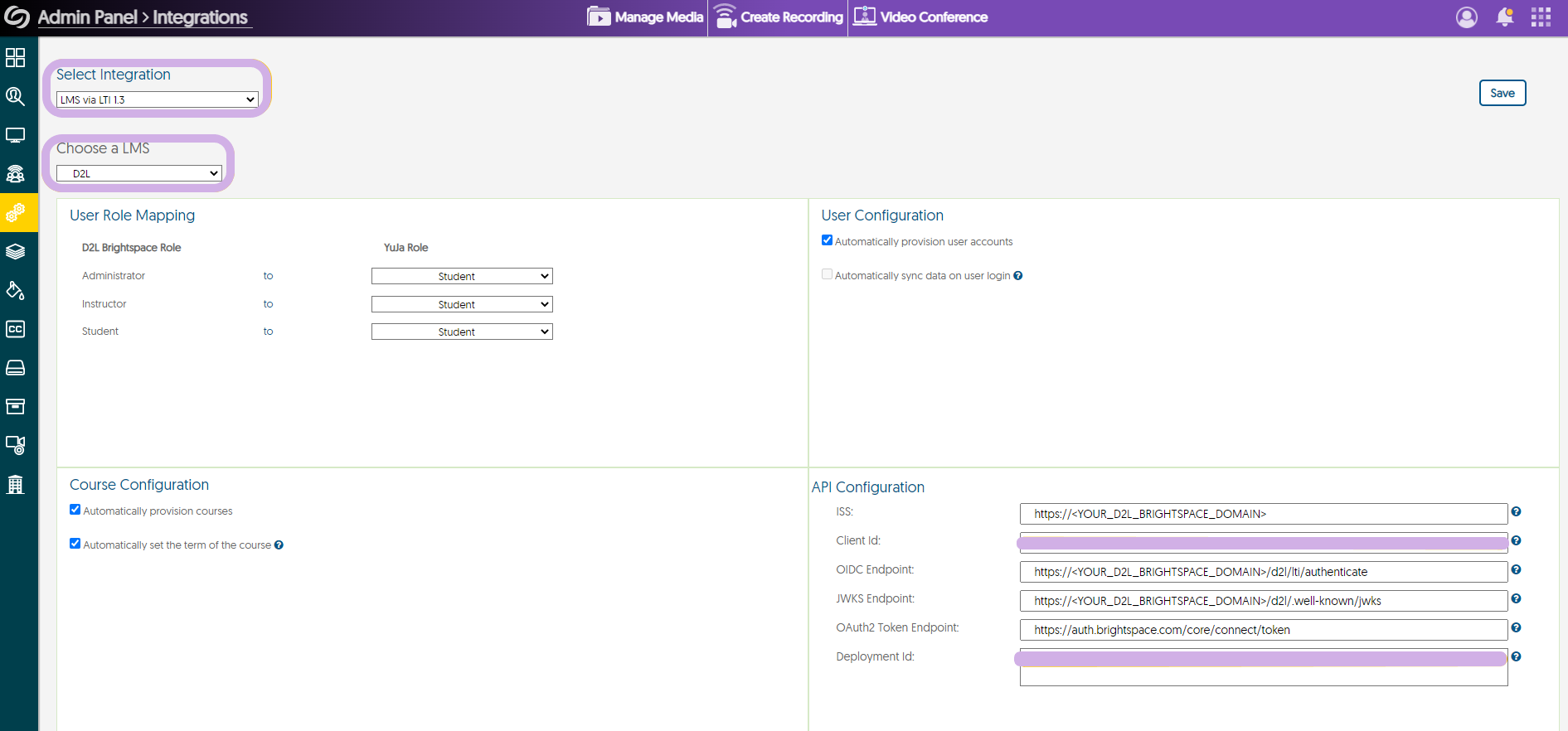Click help icon next to Client Id field

pos(1516,540)
